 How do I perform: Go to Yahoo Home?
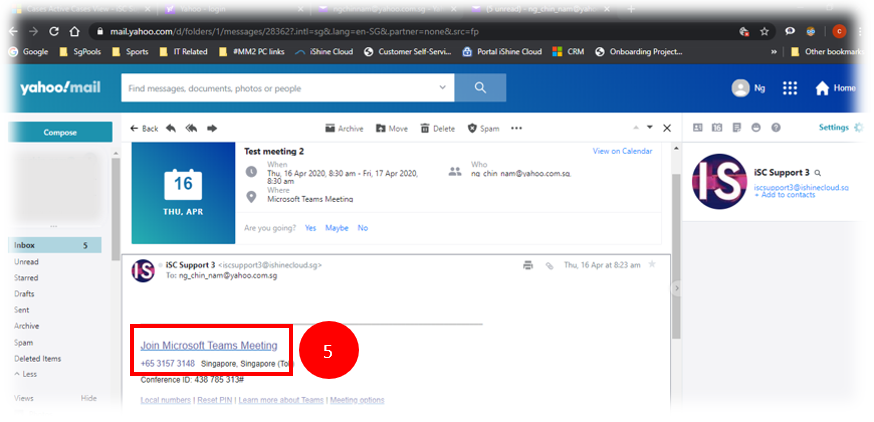coord(835,88)
